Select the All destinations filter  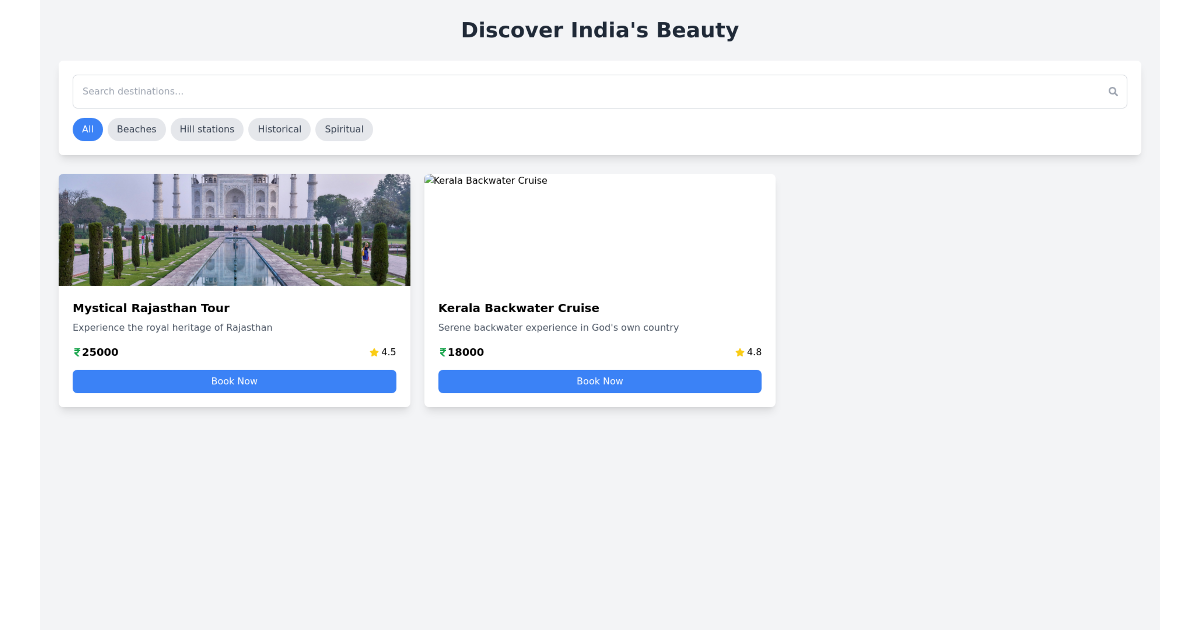coord(87,129)
